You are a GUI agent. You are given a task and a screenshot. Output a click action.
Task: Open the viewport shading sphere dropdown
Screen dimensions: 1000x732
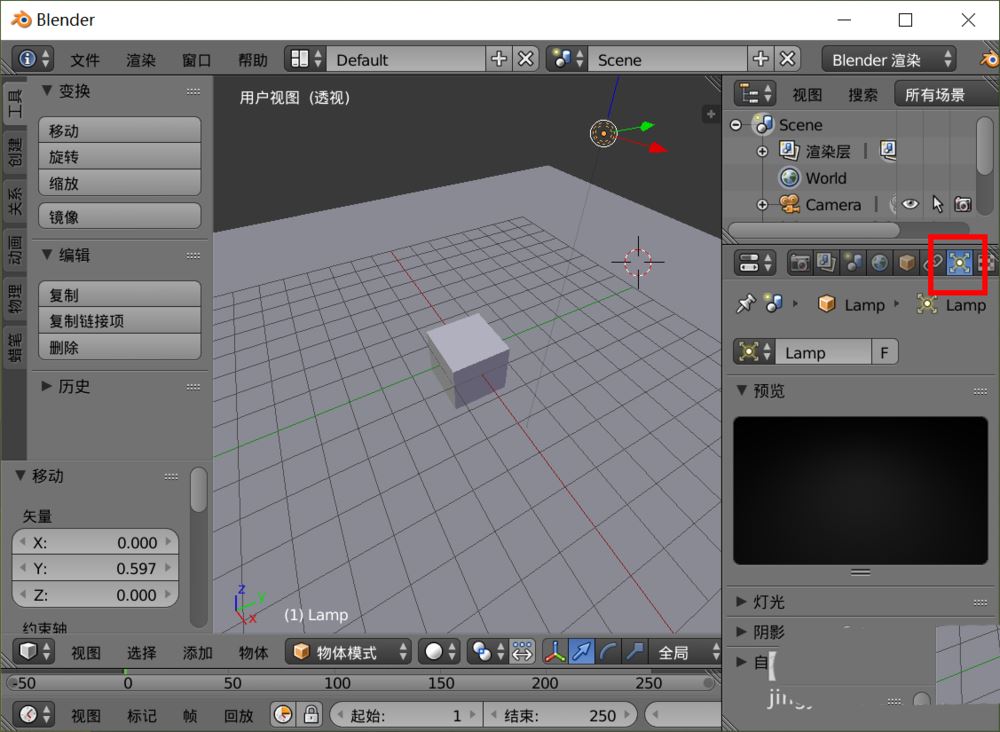(x=437, y=651)
